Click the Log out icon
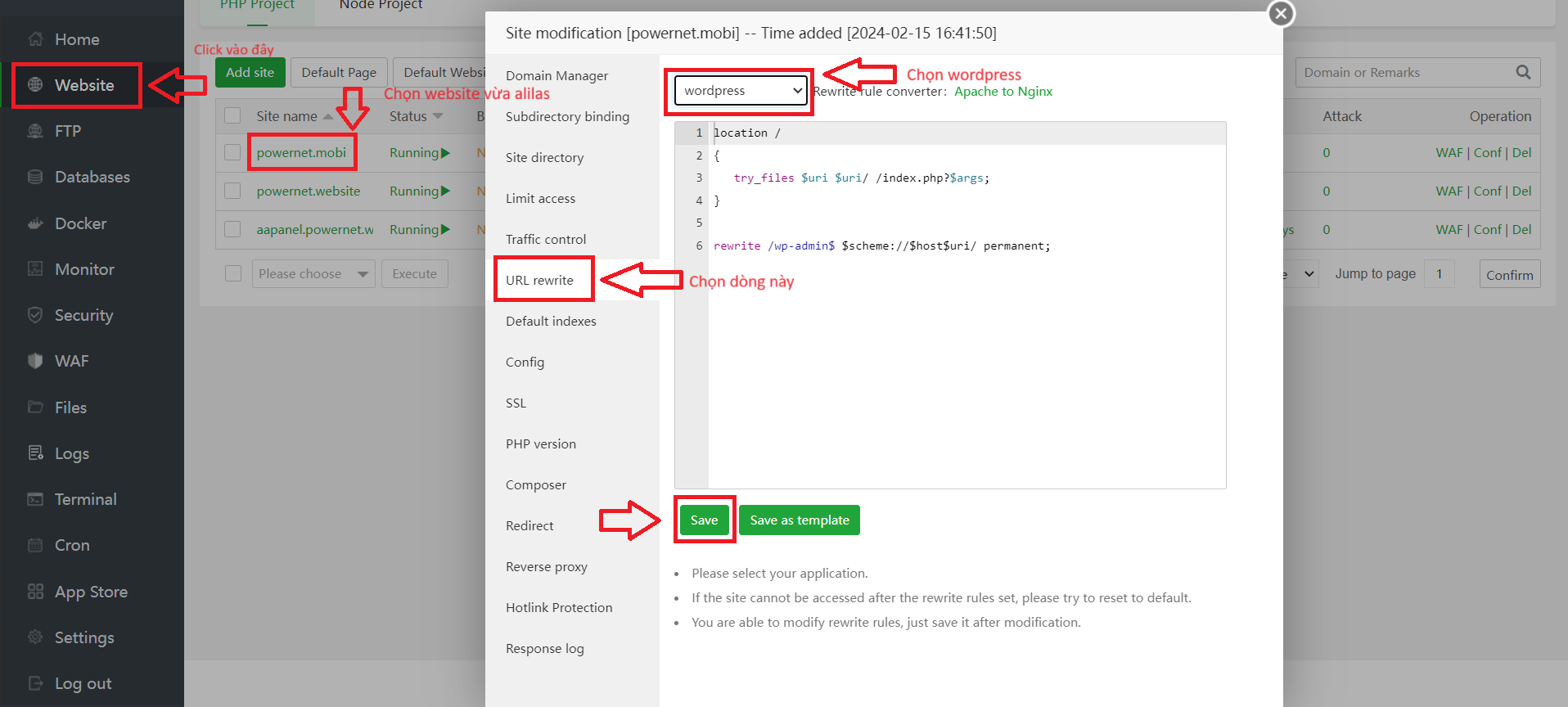 [x=35, y=683]
